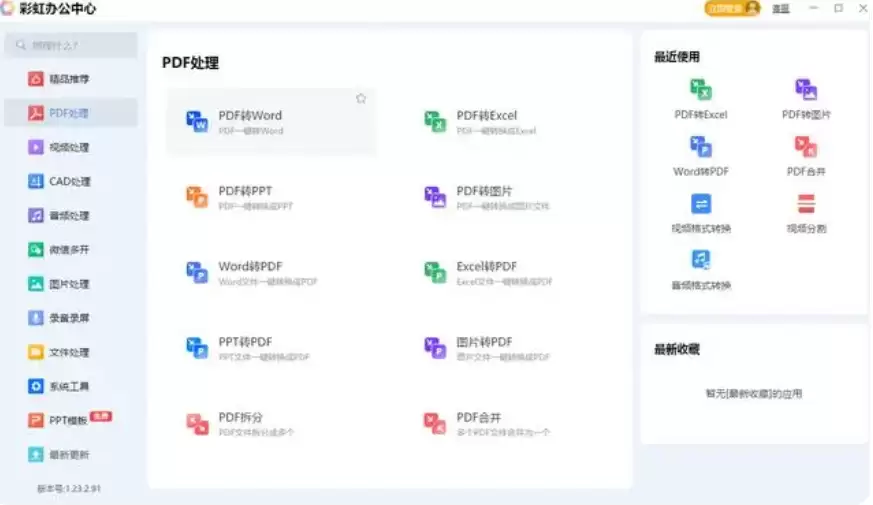Open PDF转图片 from the 最近使用 panel
This screenshot has width=873, height=505.
[806, 99]
